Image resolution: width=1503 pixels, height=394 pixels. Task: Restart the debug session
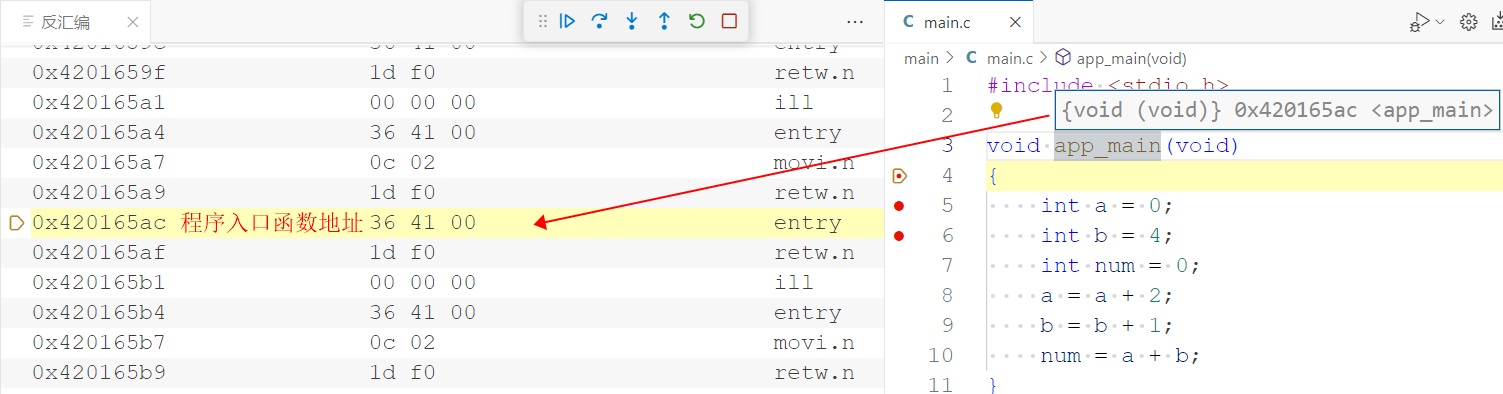click(x=697, y=21)
